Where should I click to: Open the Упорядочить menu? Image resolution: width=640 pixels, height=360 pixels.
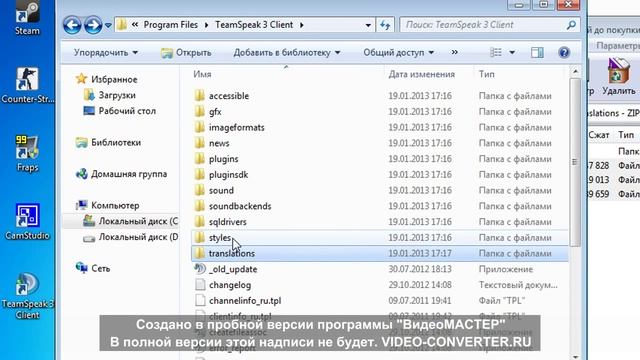tap(106, 53)
